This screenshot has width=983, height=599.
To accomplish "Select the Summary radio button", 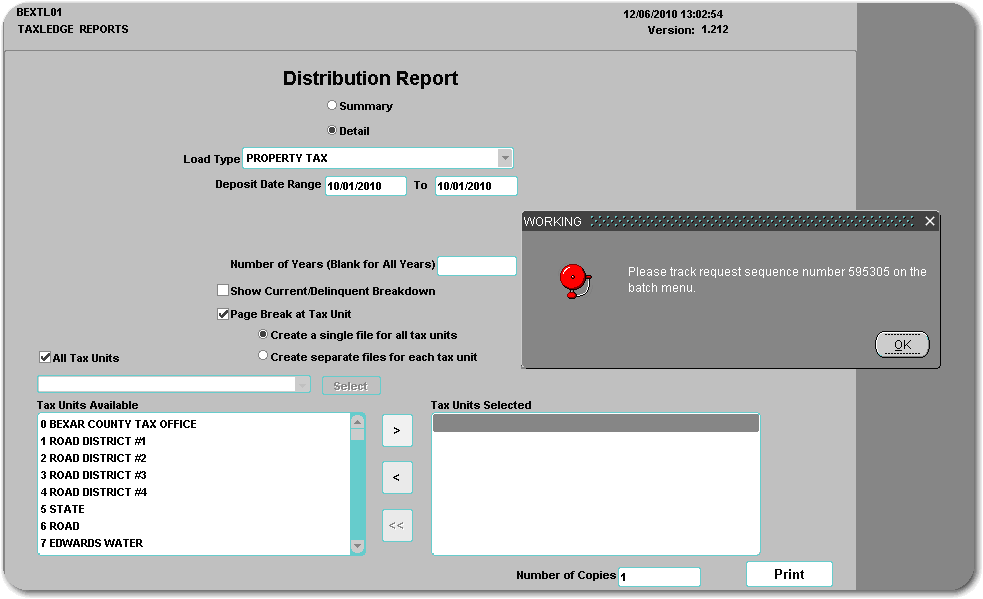I will (x=332, y=105).
